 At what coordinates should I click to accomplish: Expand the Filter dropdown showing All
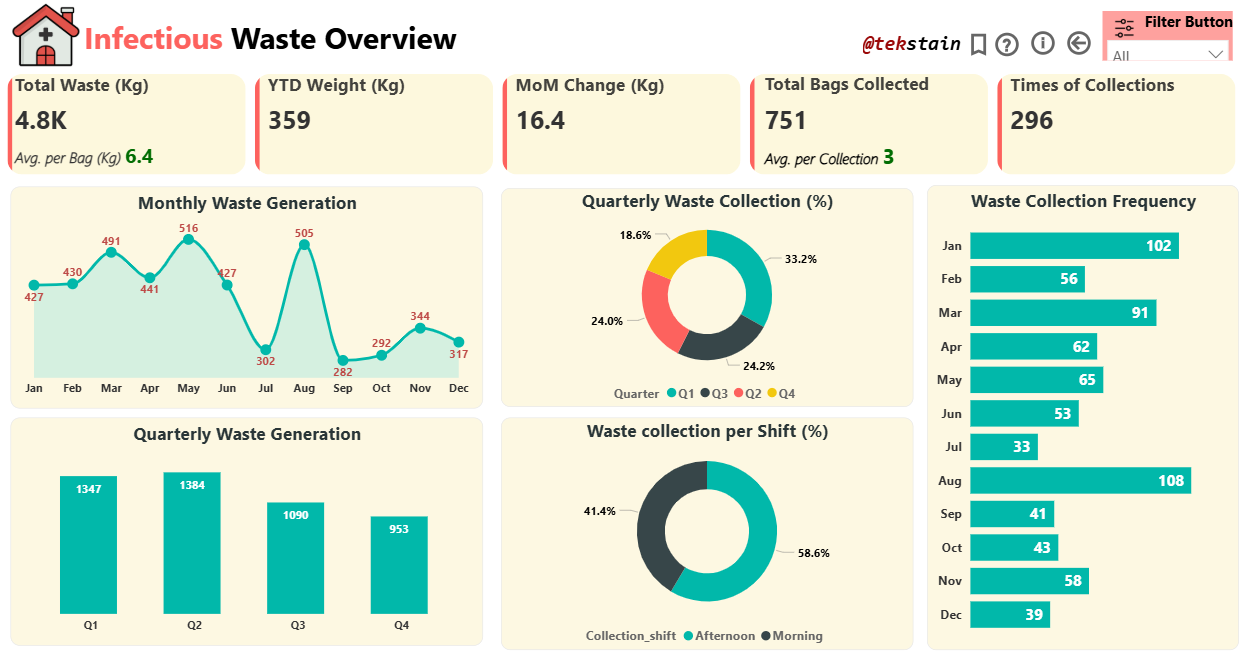click(1167, 55)
